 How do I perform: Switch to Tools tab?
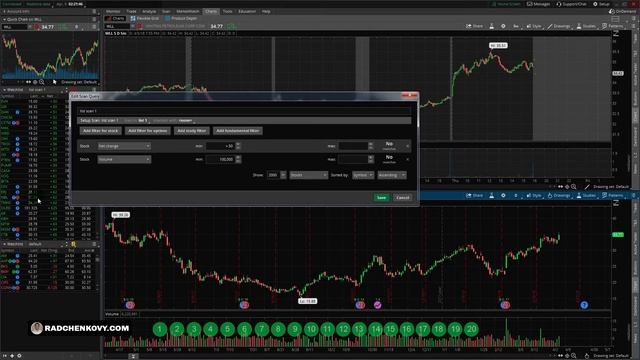point(227,11)
